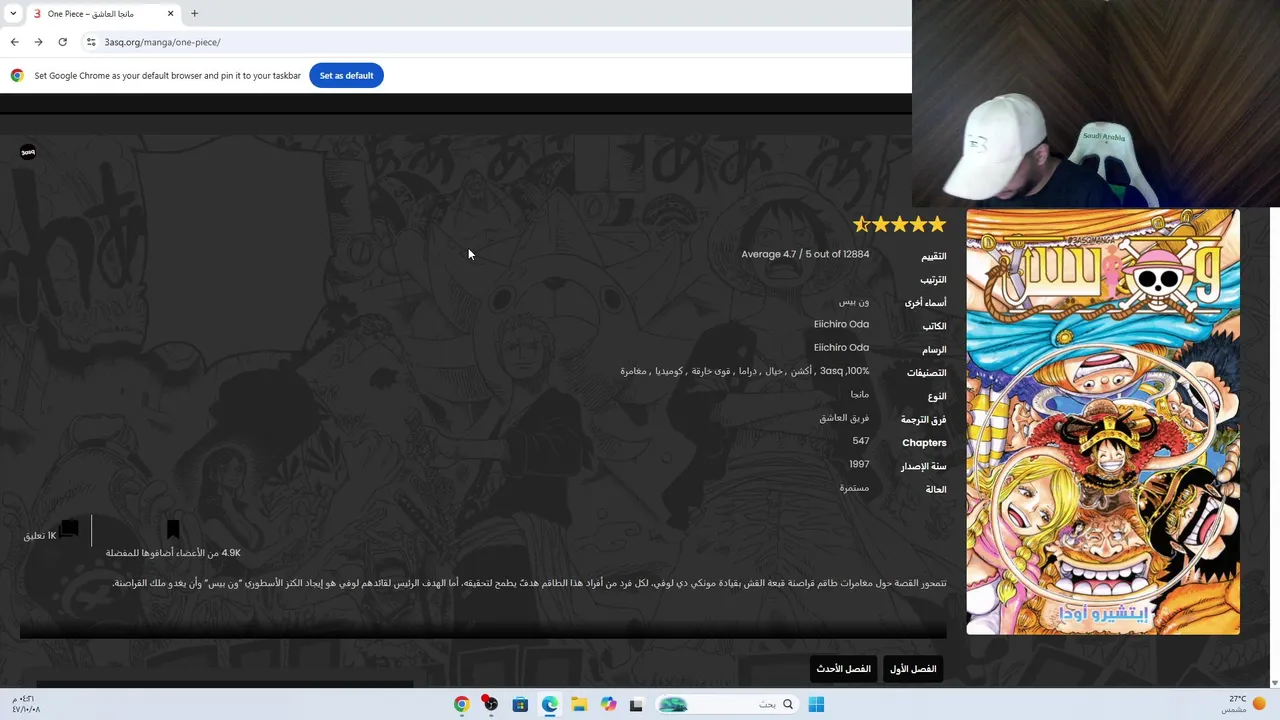Viewport: 1280px width, 720px height.
Task: Click the التقييم rating label
Action: click(934, 257)
